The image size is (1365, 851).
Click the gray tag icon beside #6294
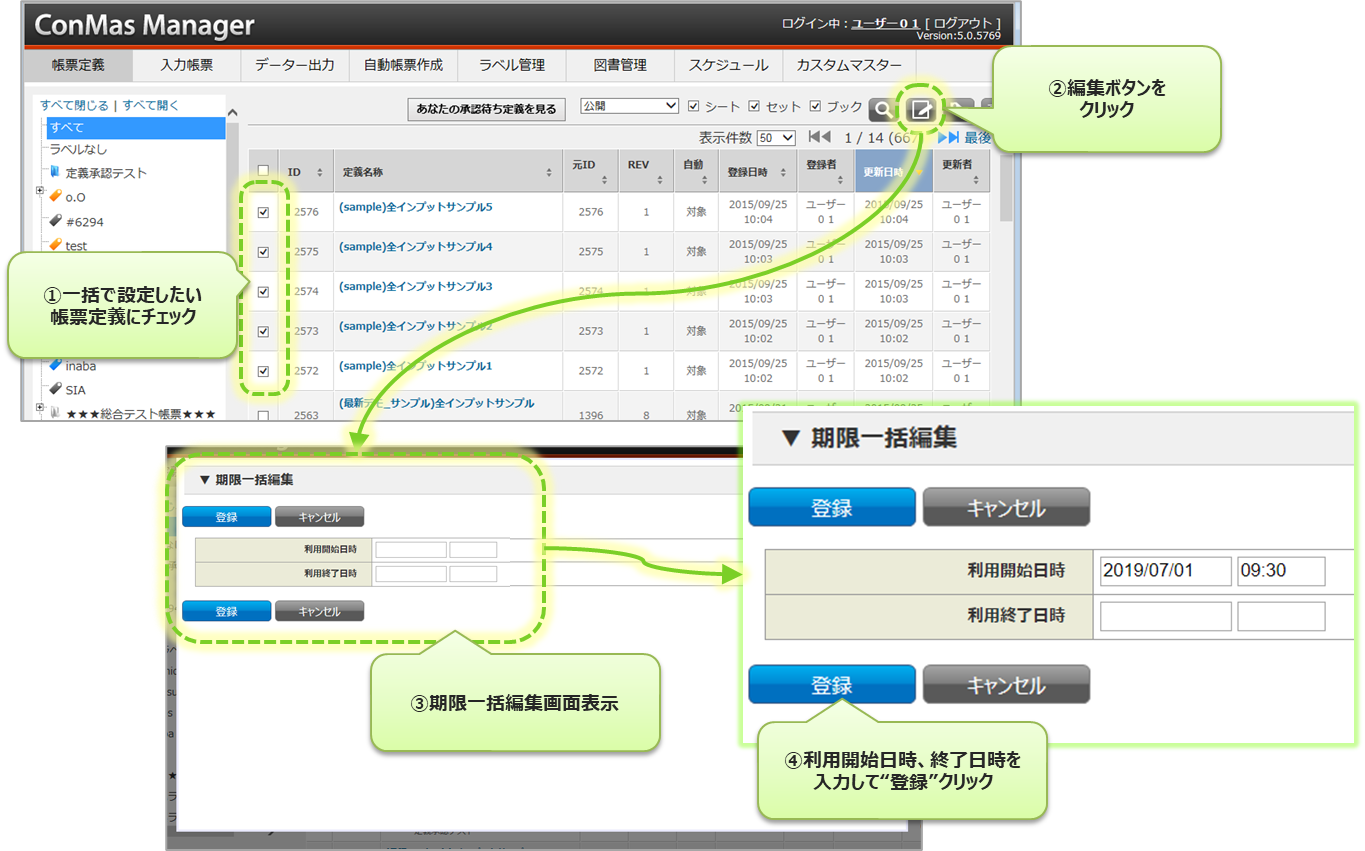(x=55, y=221)
